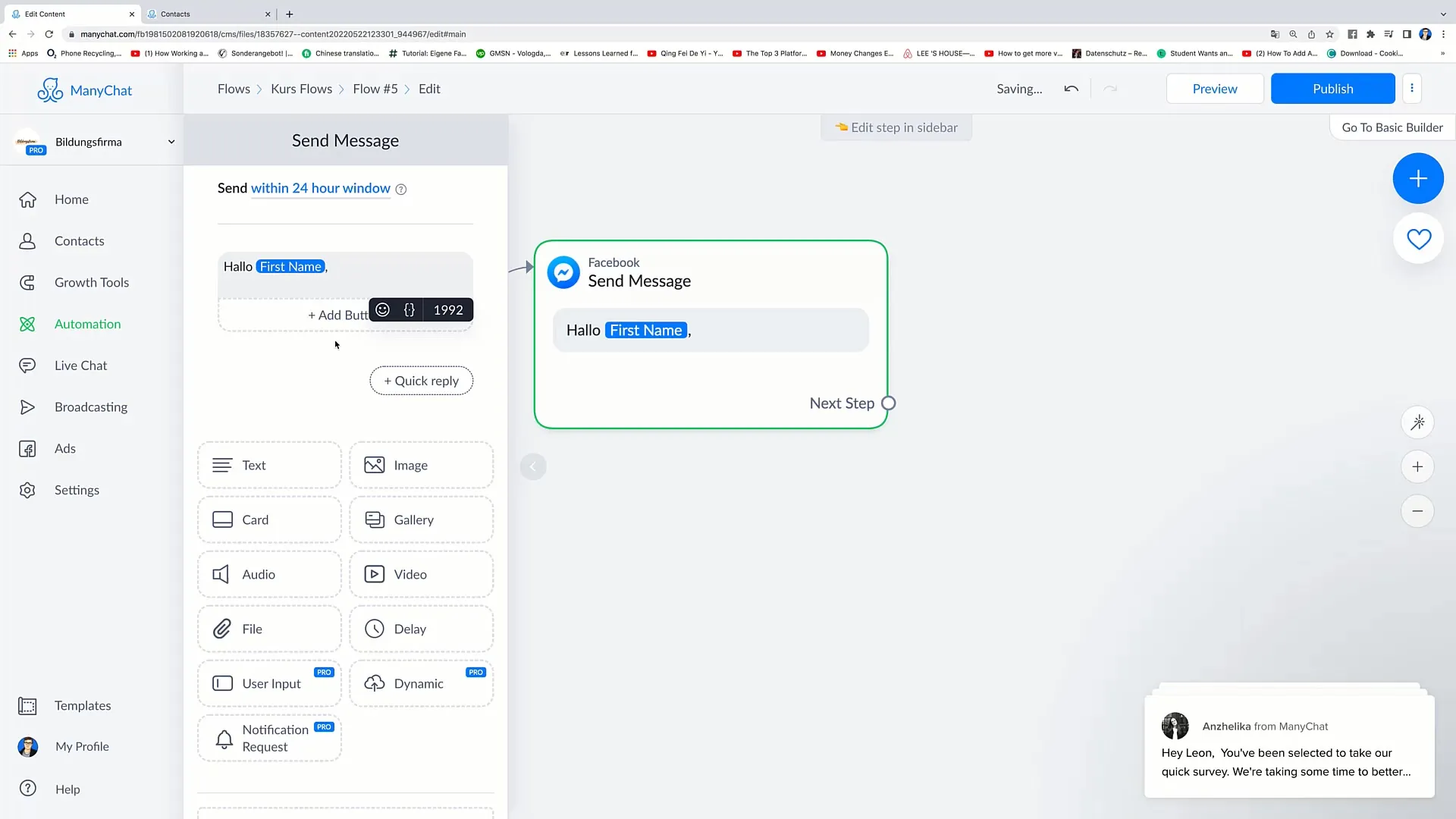This screenshot has width=1456, height=819.
Task: Click the magic wand auto-arrange icon
Action: point(1417,422)
